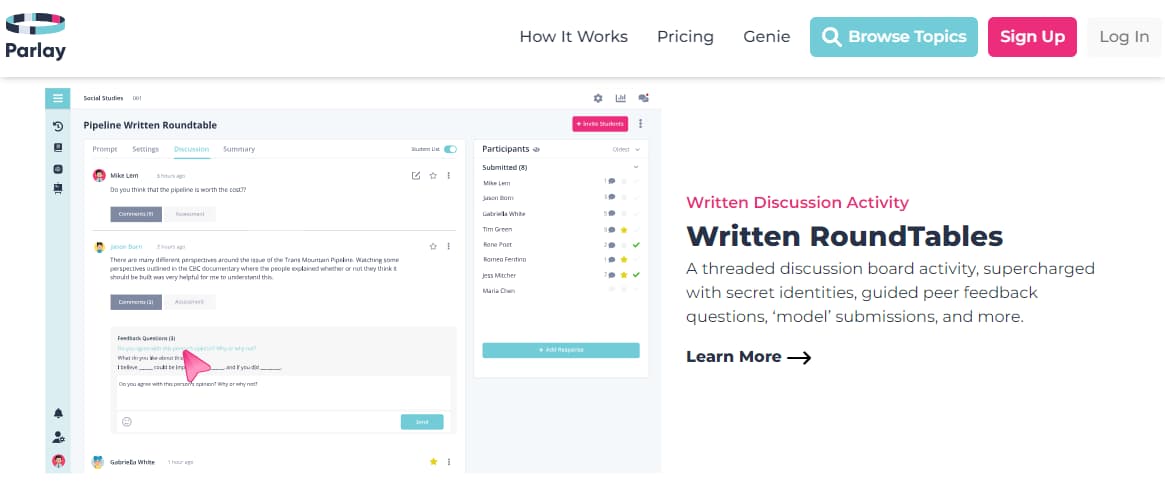
Task: Click the eye icon next to Participants
Action: pyautogui.click(x=536, y=149)
